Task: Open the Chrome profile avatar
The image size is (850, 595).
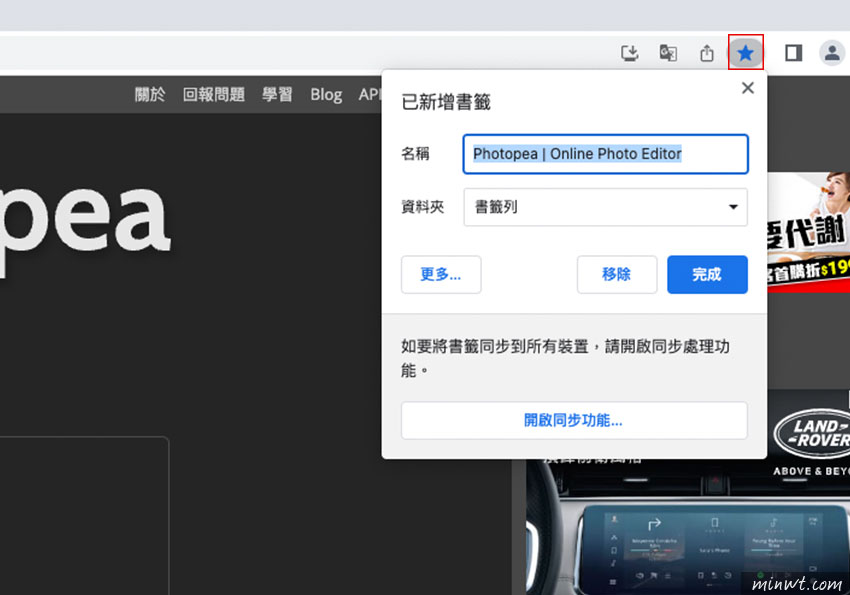Action: (832, 53)
